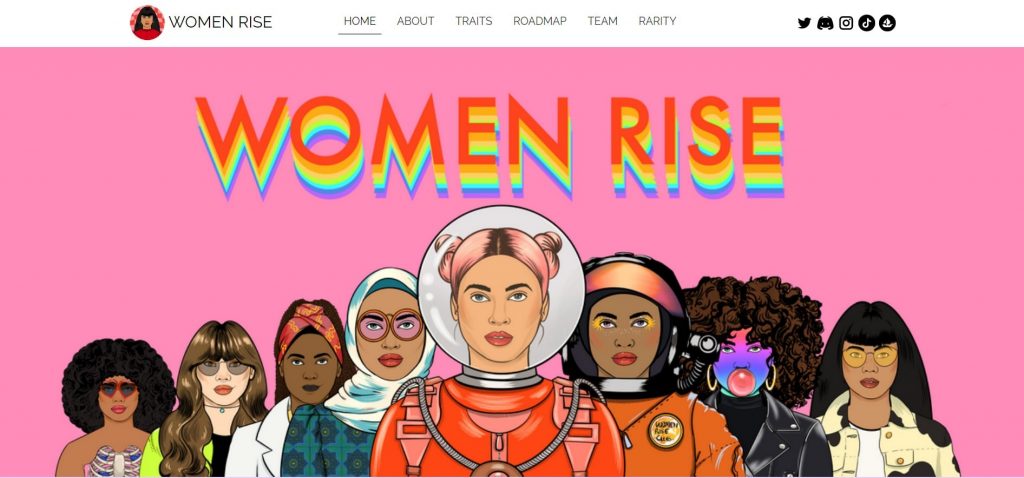Open the RARITY menu item
The image size is (1024, 478).
point(657,21)
